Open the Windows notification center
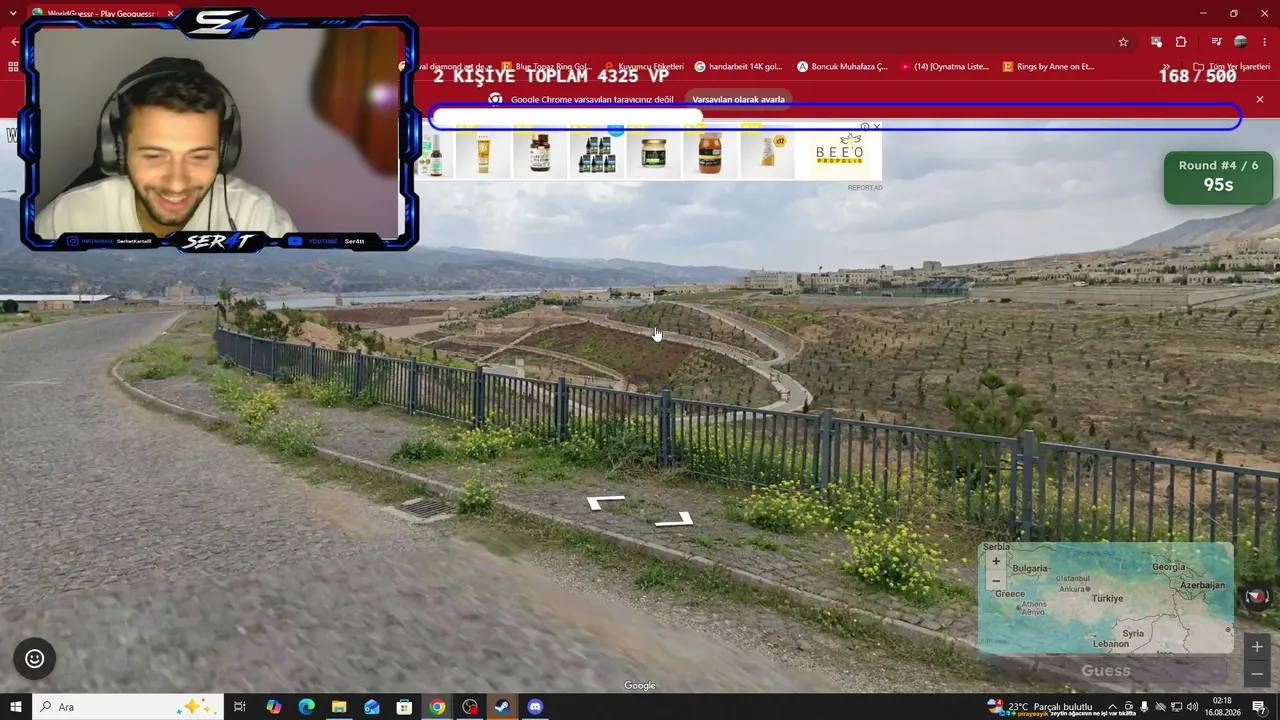The height and width of the screenshot is (720, 1280). (1259, 707)
